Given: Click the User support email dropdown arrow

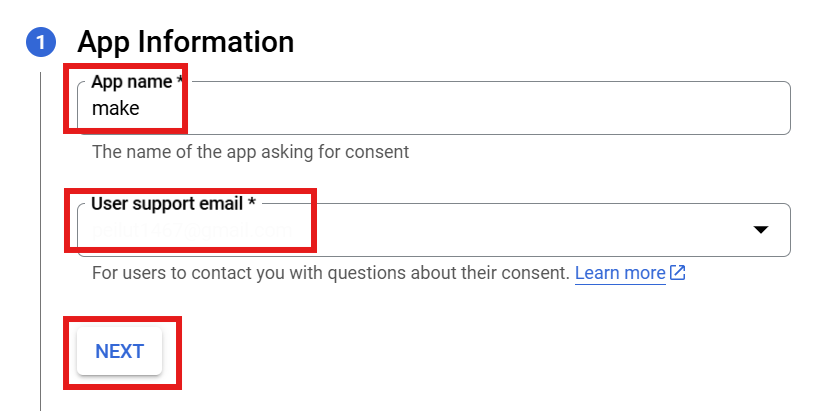Looking at the screenshot, I should click(x=760, y=230).
